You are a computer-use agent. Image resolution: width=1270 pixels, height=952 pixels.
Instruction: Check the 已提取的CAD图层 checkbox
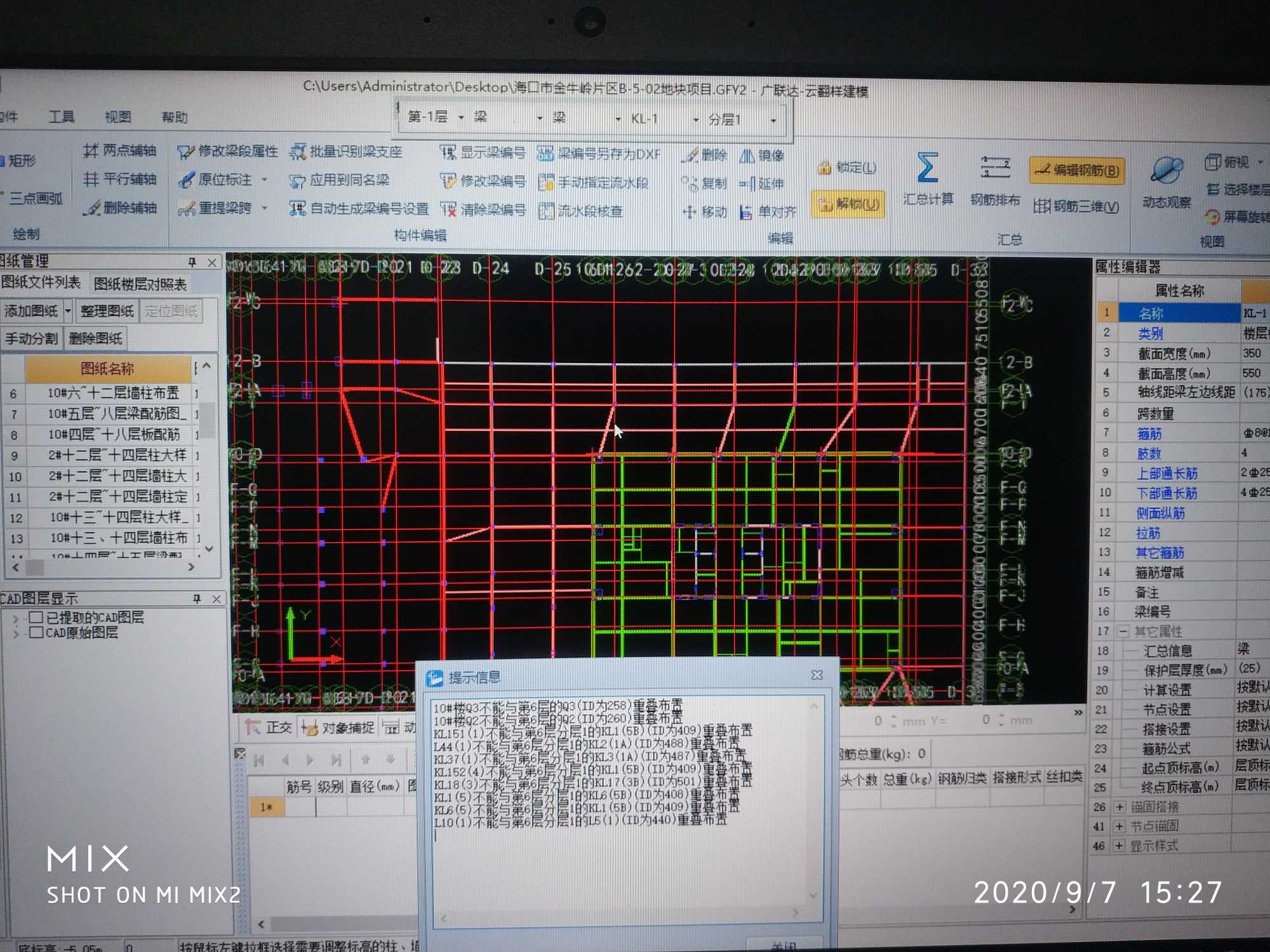click(36, 617)
